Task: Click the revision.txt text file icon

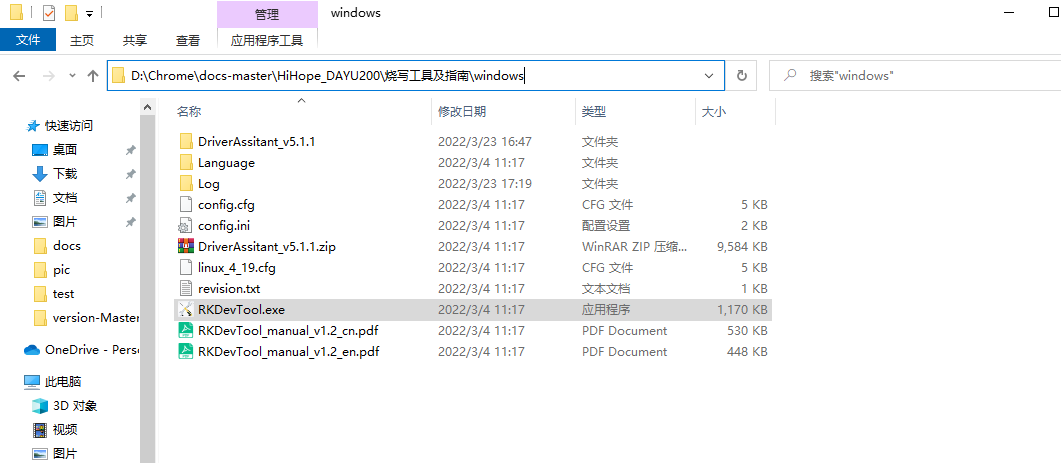Action: coord(186,288)
